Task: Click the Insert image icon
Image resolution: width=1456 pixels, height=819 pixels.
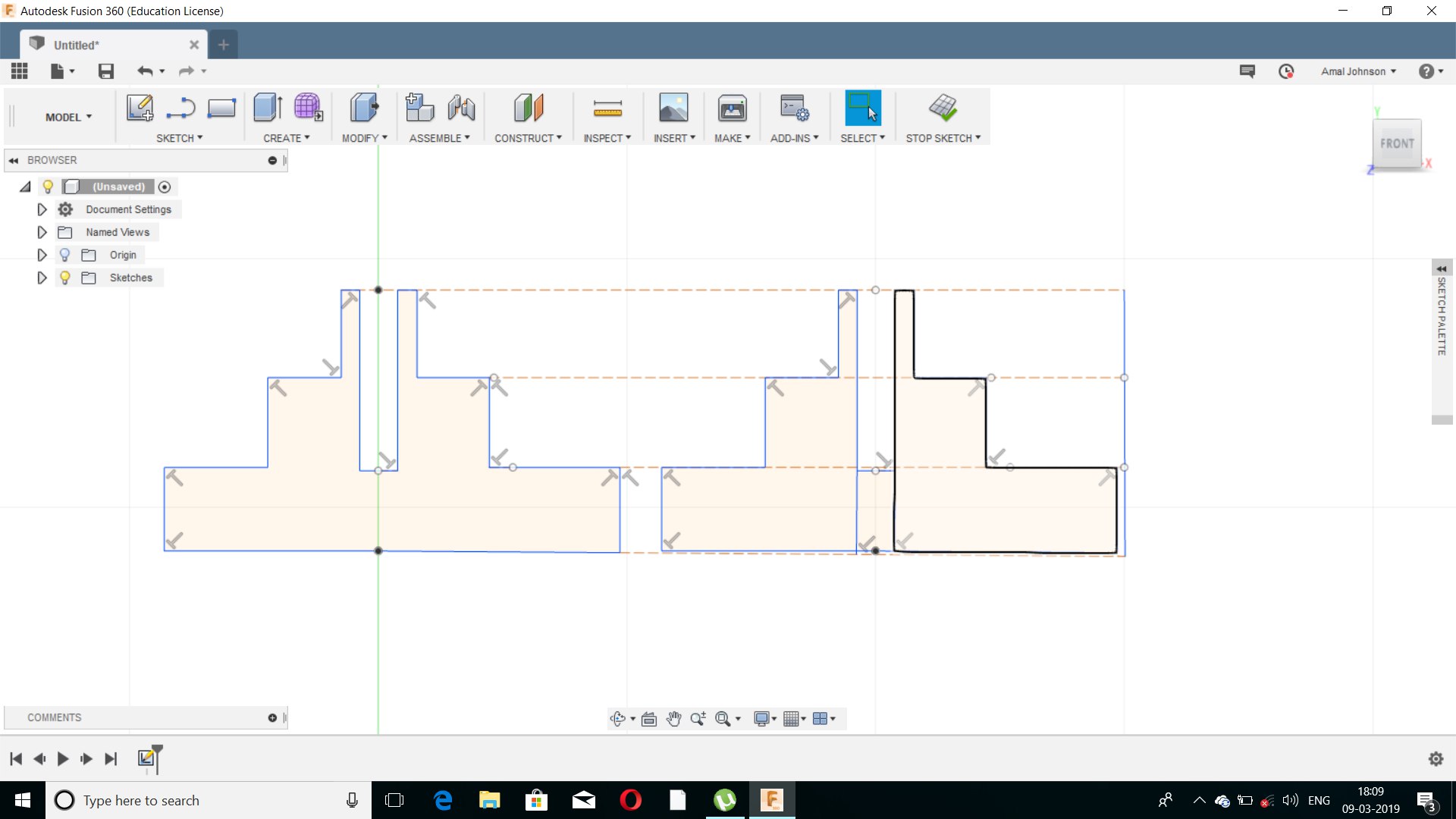Action: [673, 108]
